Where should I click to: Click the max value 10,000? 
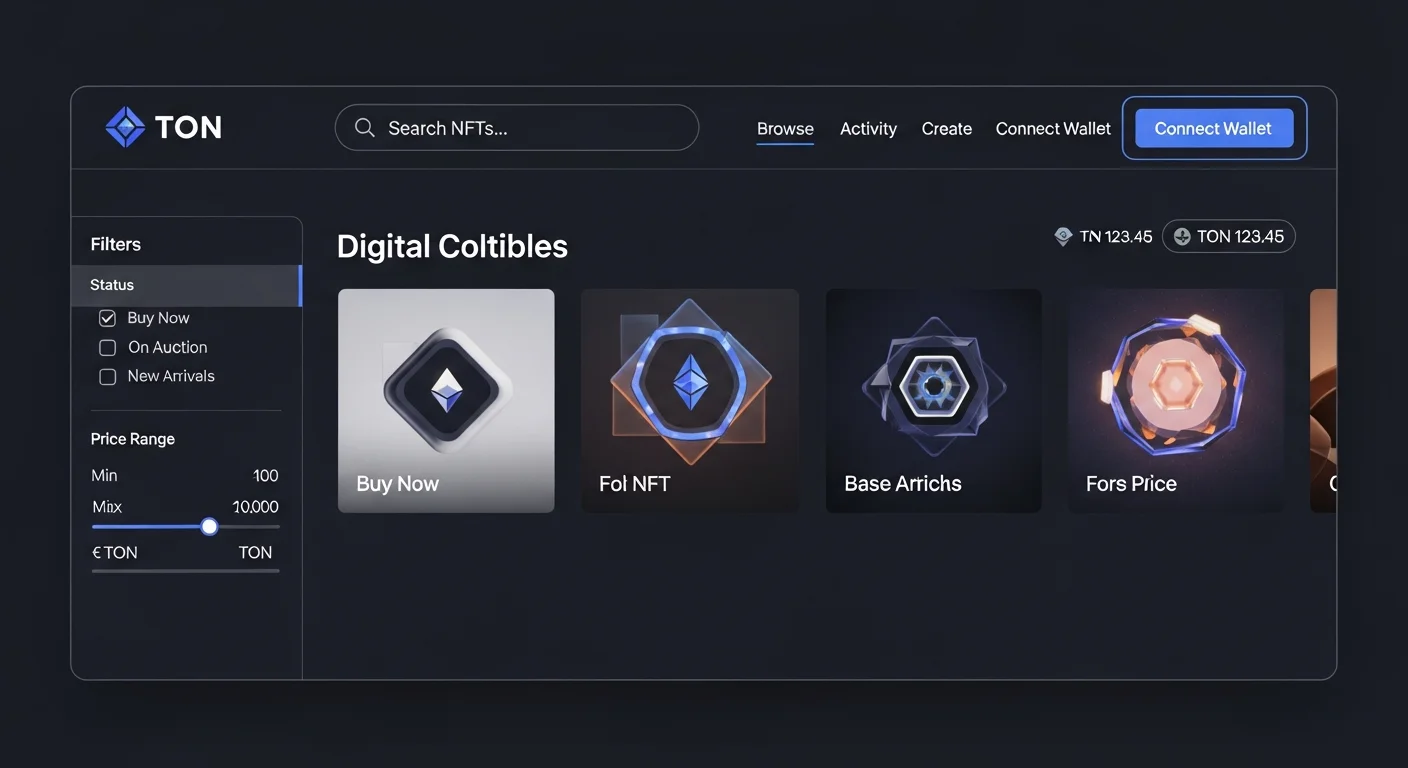pos(256,507)
